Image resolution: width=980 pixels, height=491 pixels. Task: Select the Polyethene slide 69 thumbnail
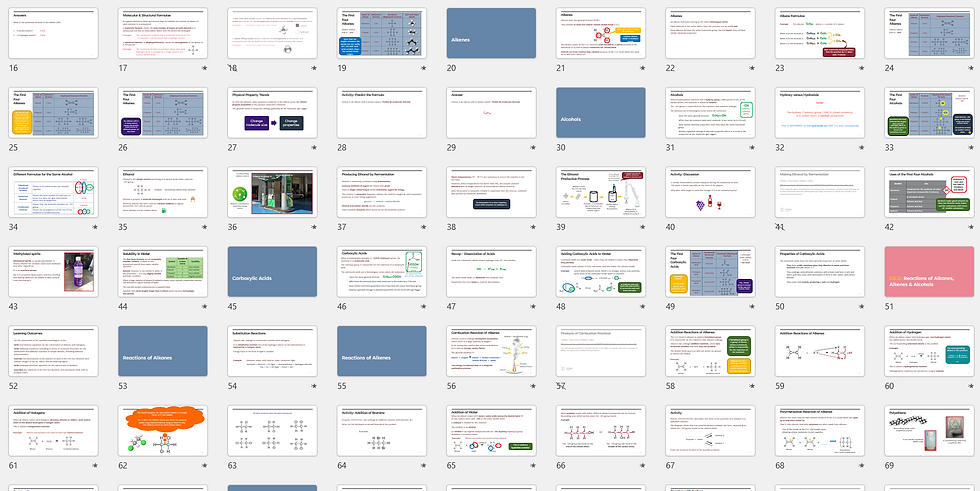pyautogui.click(x=929, y=430)
